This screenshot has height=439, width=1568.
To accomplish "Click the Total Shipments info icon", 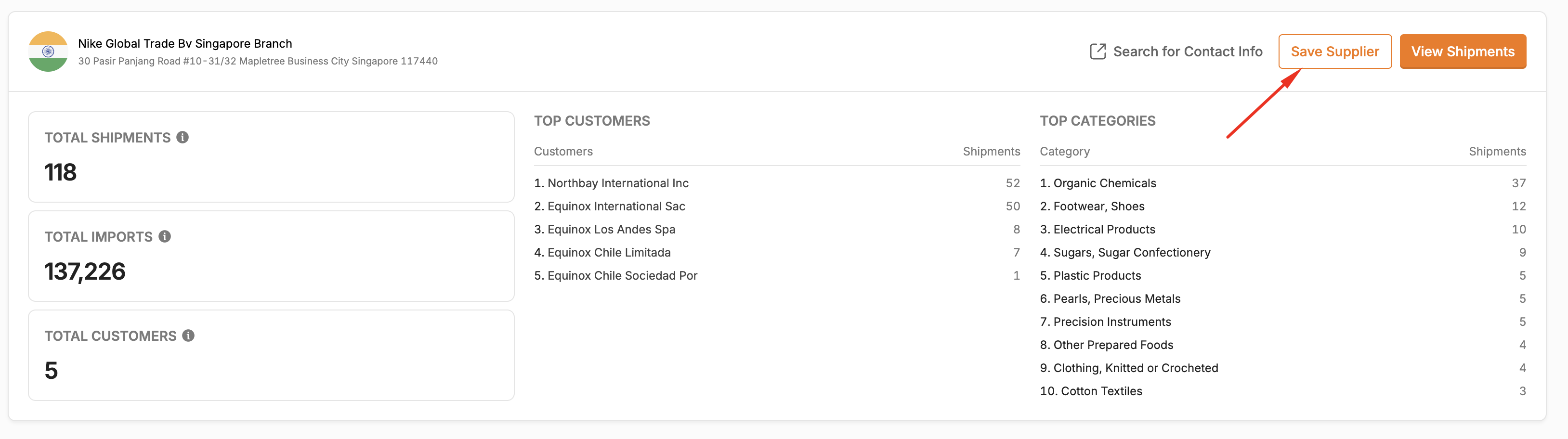I will (183, 137).
